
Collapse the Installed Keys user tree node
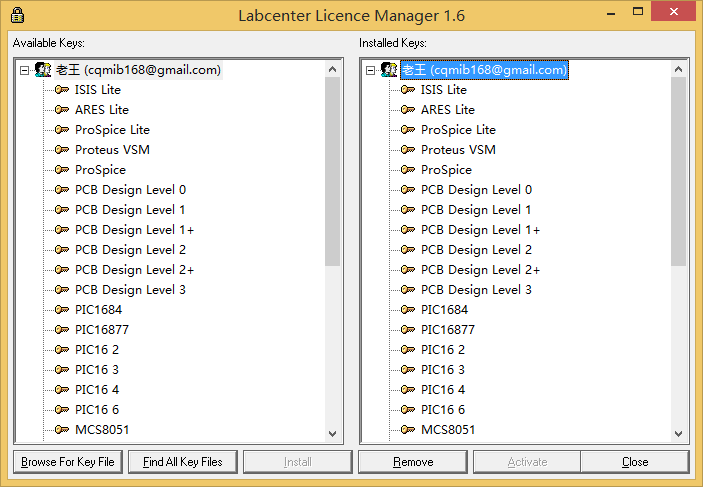(x=371, y=70)
